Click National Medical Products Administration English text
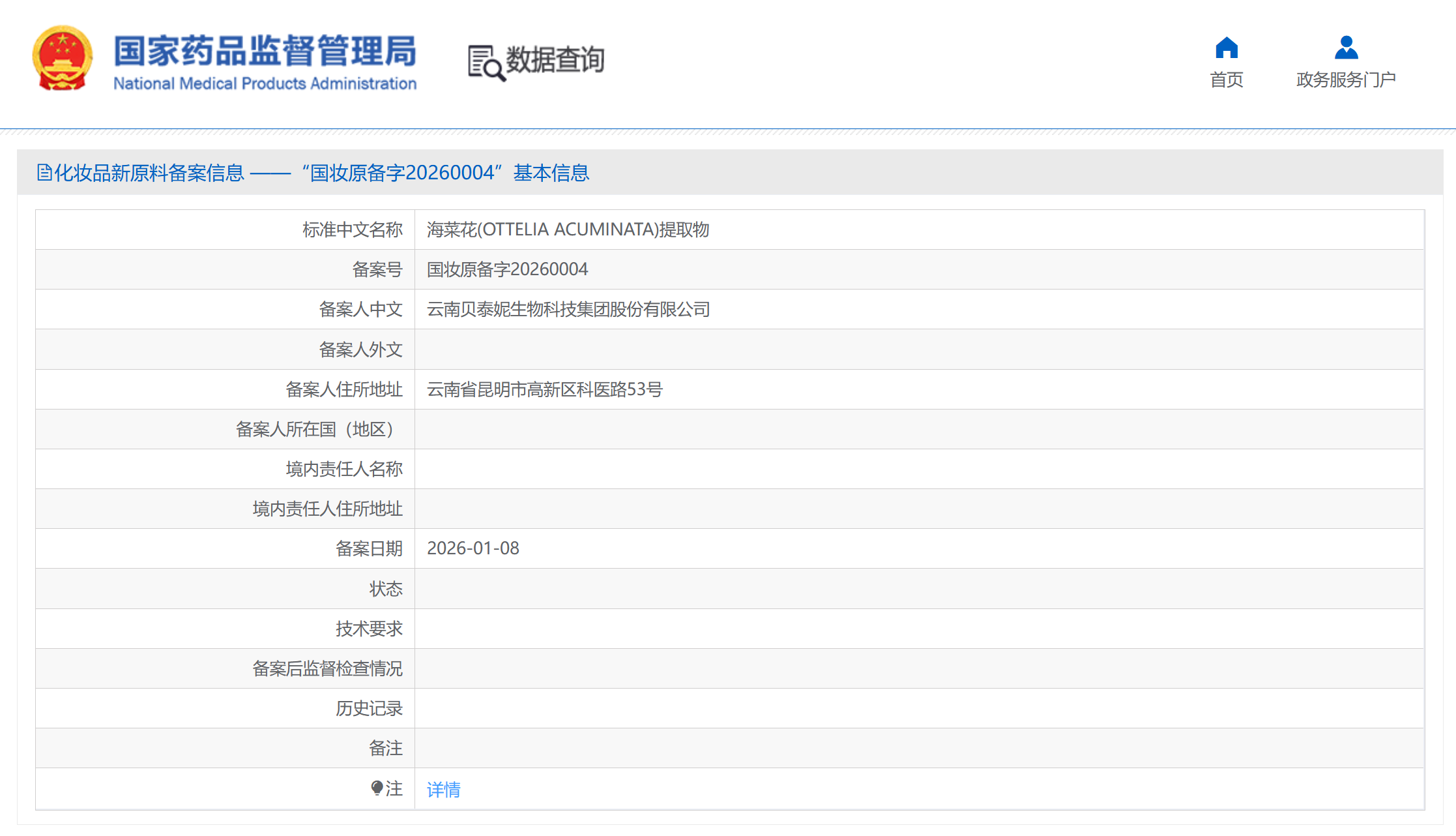 pyautogui.click(x=265, y=83)
